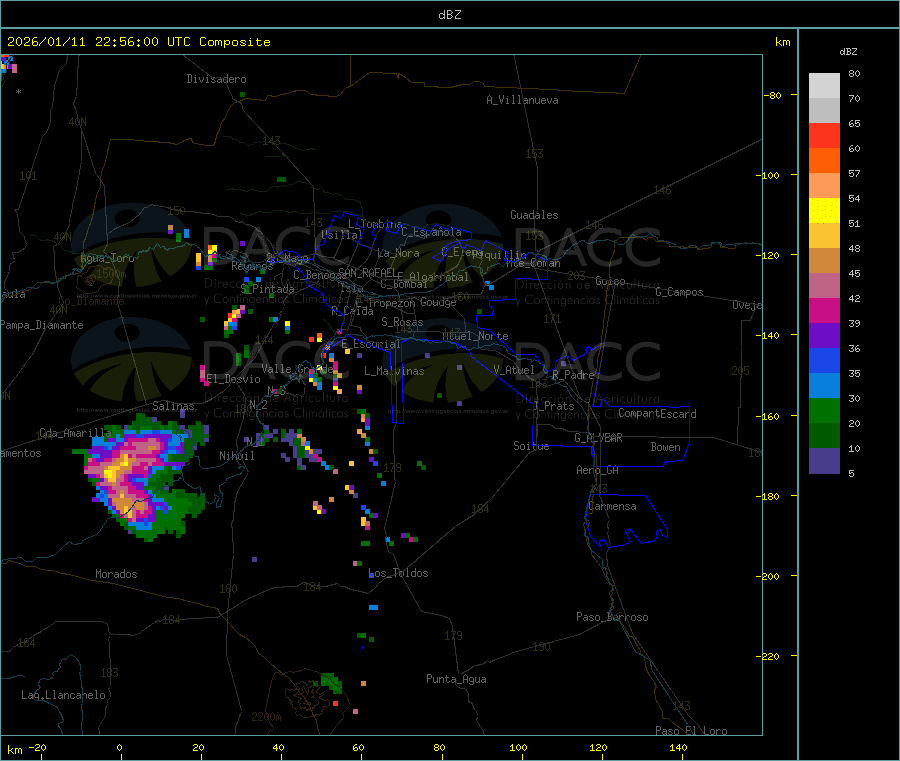Click the 'Los_Toldos' map label
The image size is (900, 761).
398,573
